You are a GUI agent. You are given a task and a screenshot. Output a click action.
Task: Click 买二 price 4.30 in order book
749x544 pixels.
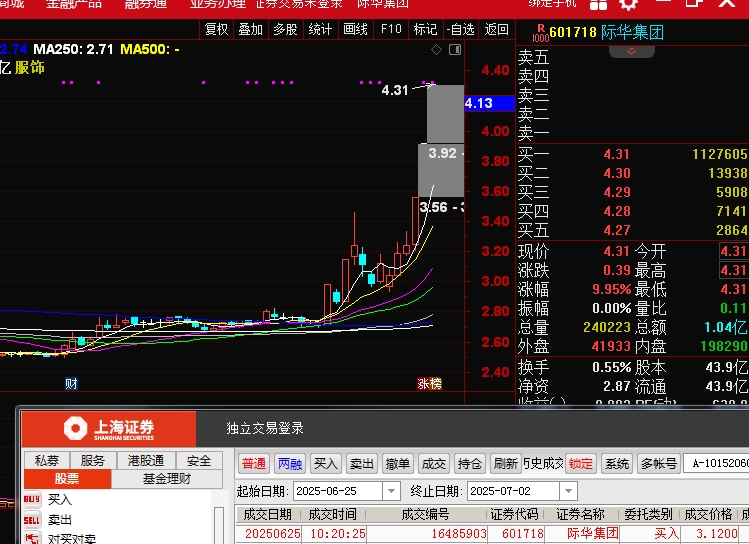[x=616, y=173]
